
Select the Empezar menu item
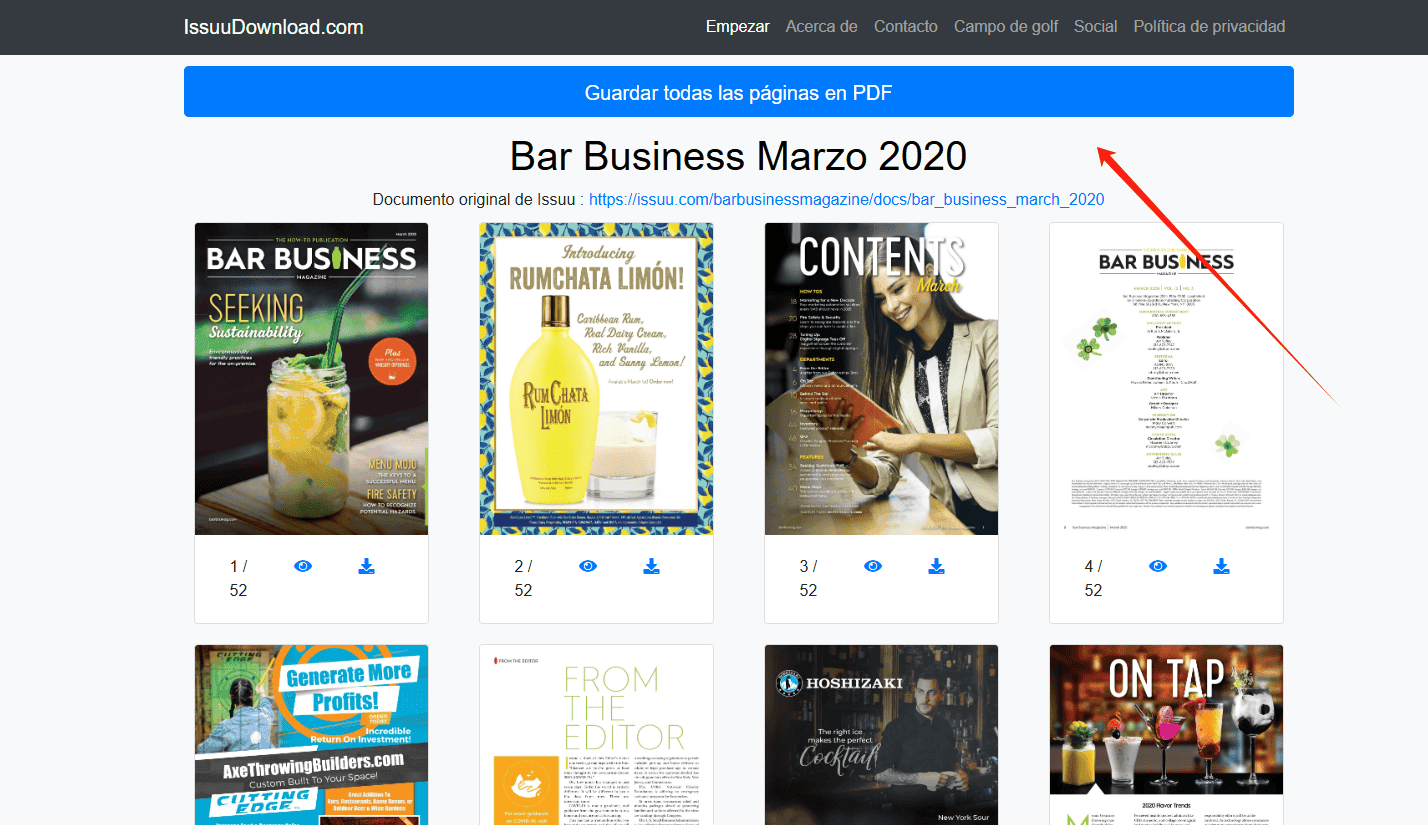tap(738, 27)
